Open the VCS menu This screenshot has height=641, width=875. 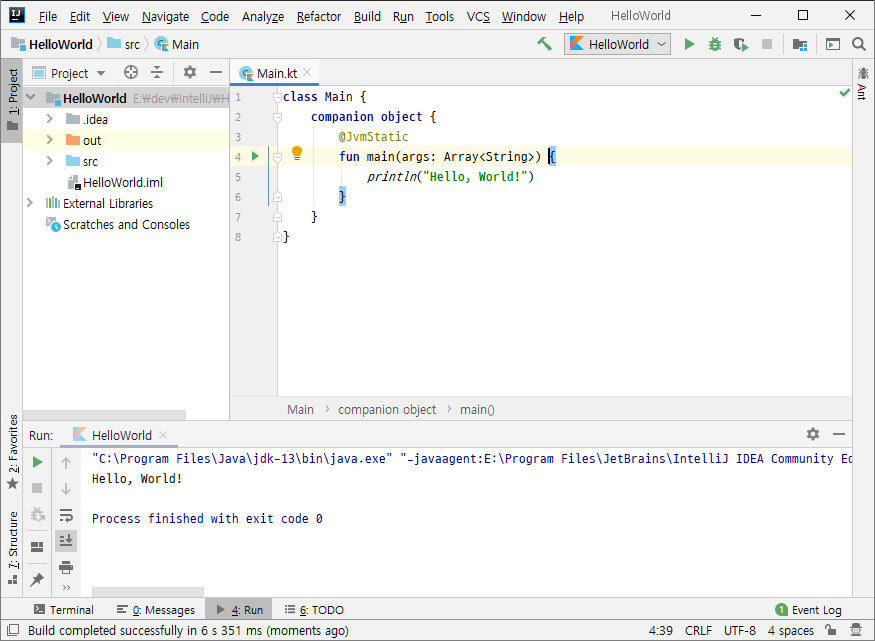[x=478, y=17]
